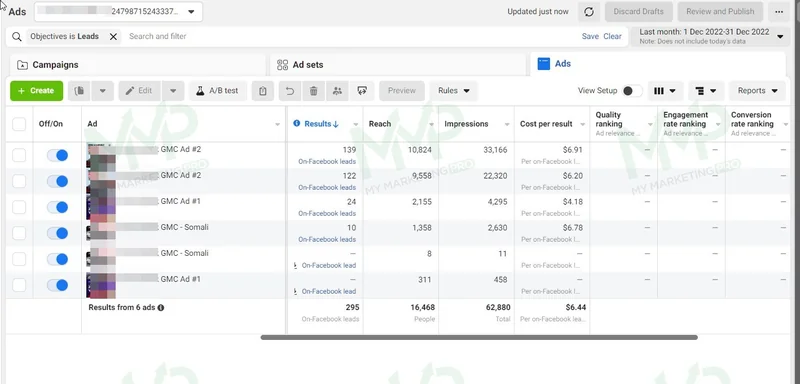Screen dimensions: 800x384
Task: Click the Quality ranking column header
Action: [x=623, y=124]
